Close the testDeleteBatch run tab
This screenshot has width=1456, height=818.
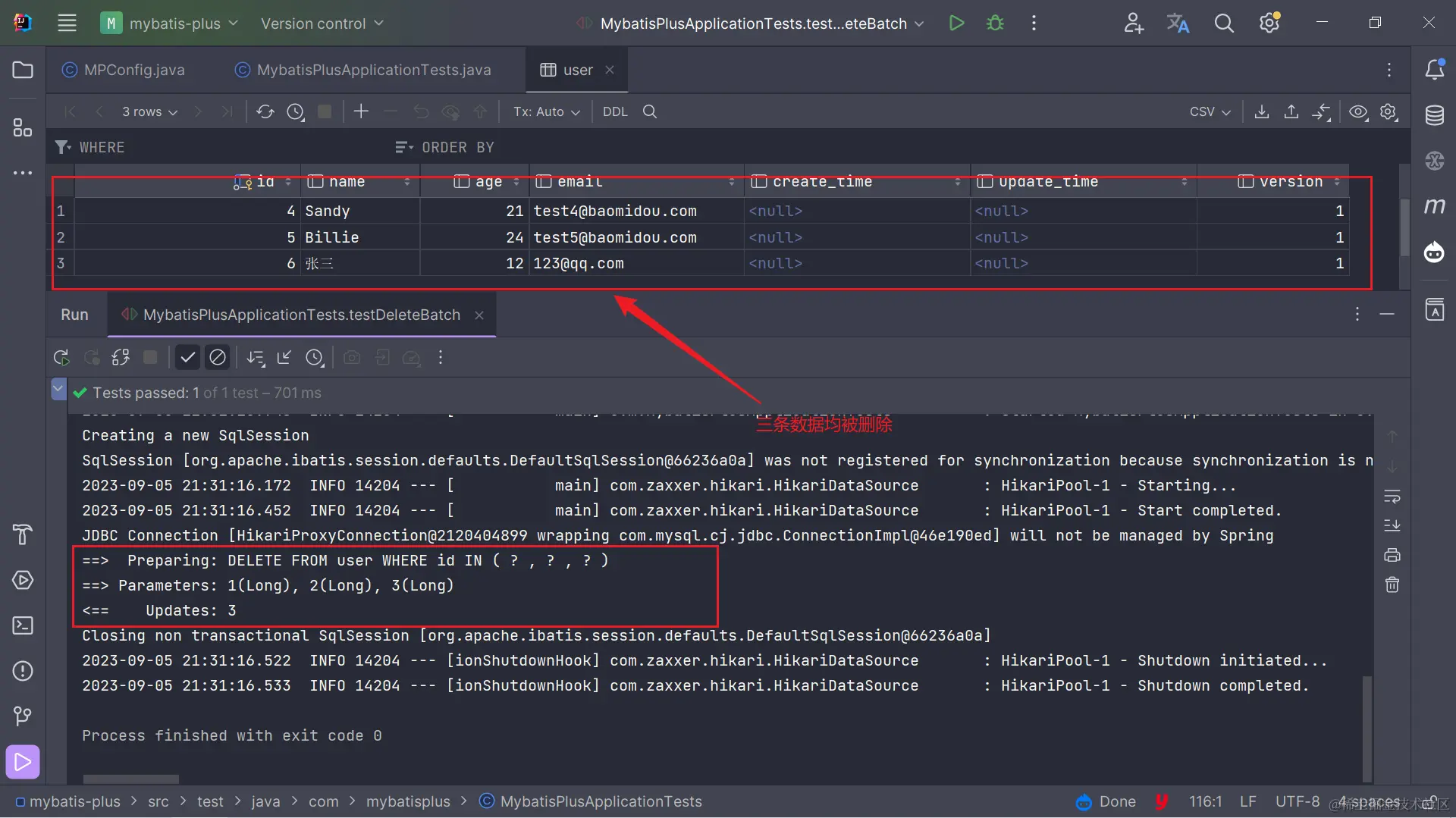479,315
